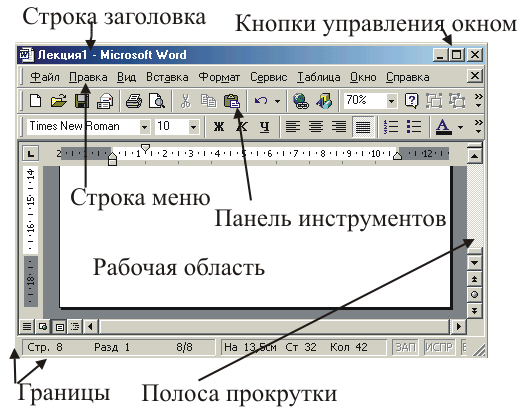Click the first line indent marker on ruler

point(145,148)
